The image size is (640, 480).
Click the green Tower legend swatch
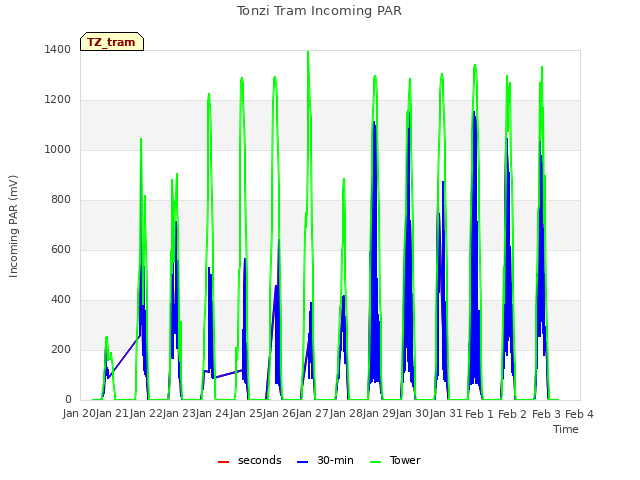point(375,462)
